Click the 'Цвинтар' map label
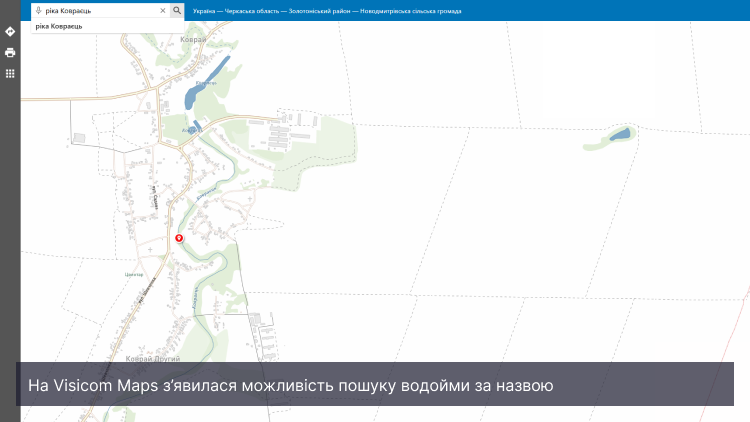Viewport: 750px width, 422px height. 134,275
